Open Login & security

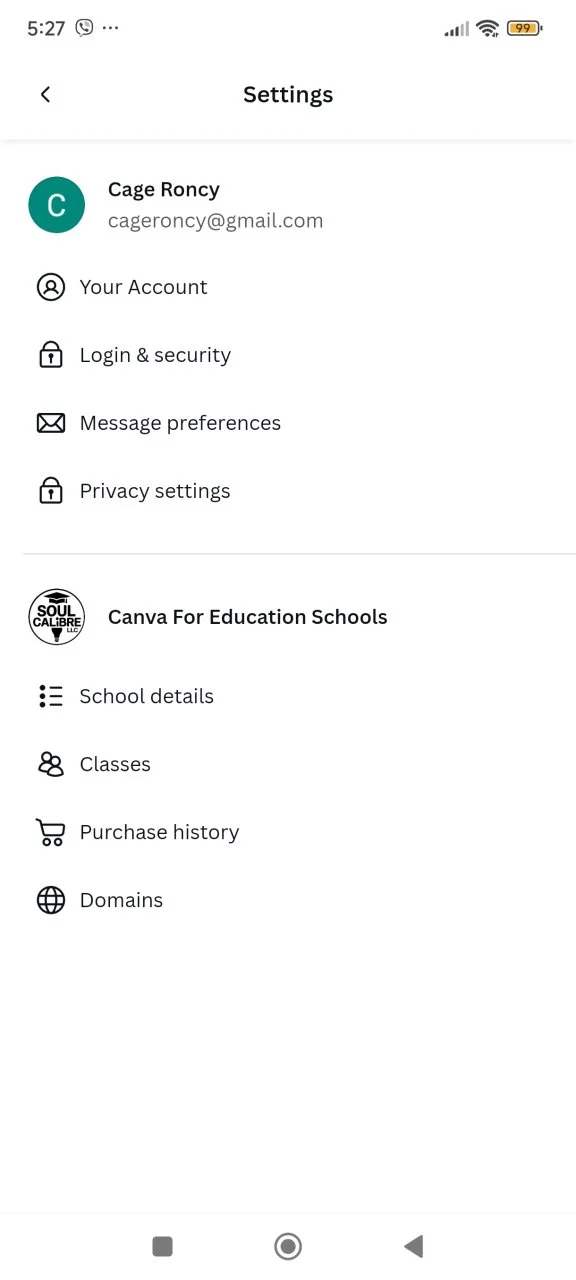coord(288,355)
